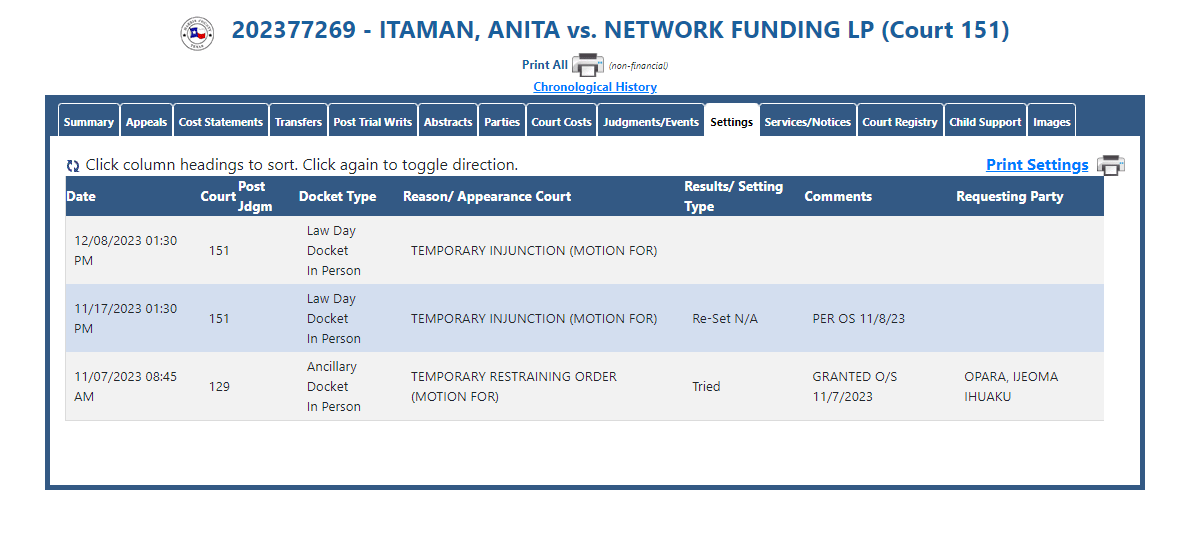Viewport: 1191px width, 533px height.
Task: Open the Parties tab
Action: (x=502, y=121)
